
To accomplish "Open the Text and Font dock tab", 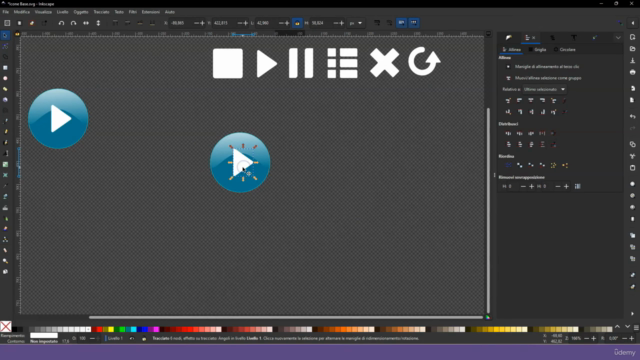I will [x=574, y=38].
